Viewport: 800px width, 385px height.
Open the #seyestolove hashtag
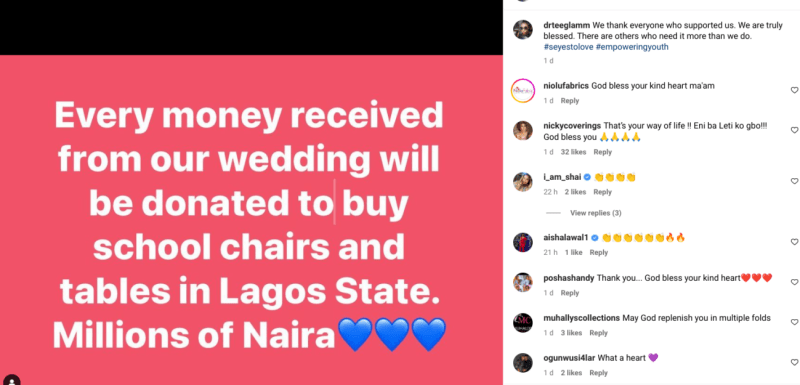(x=568, y=47)
